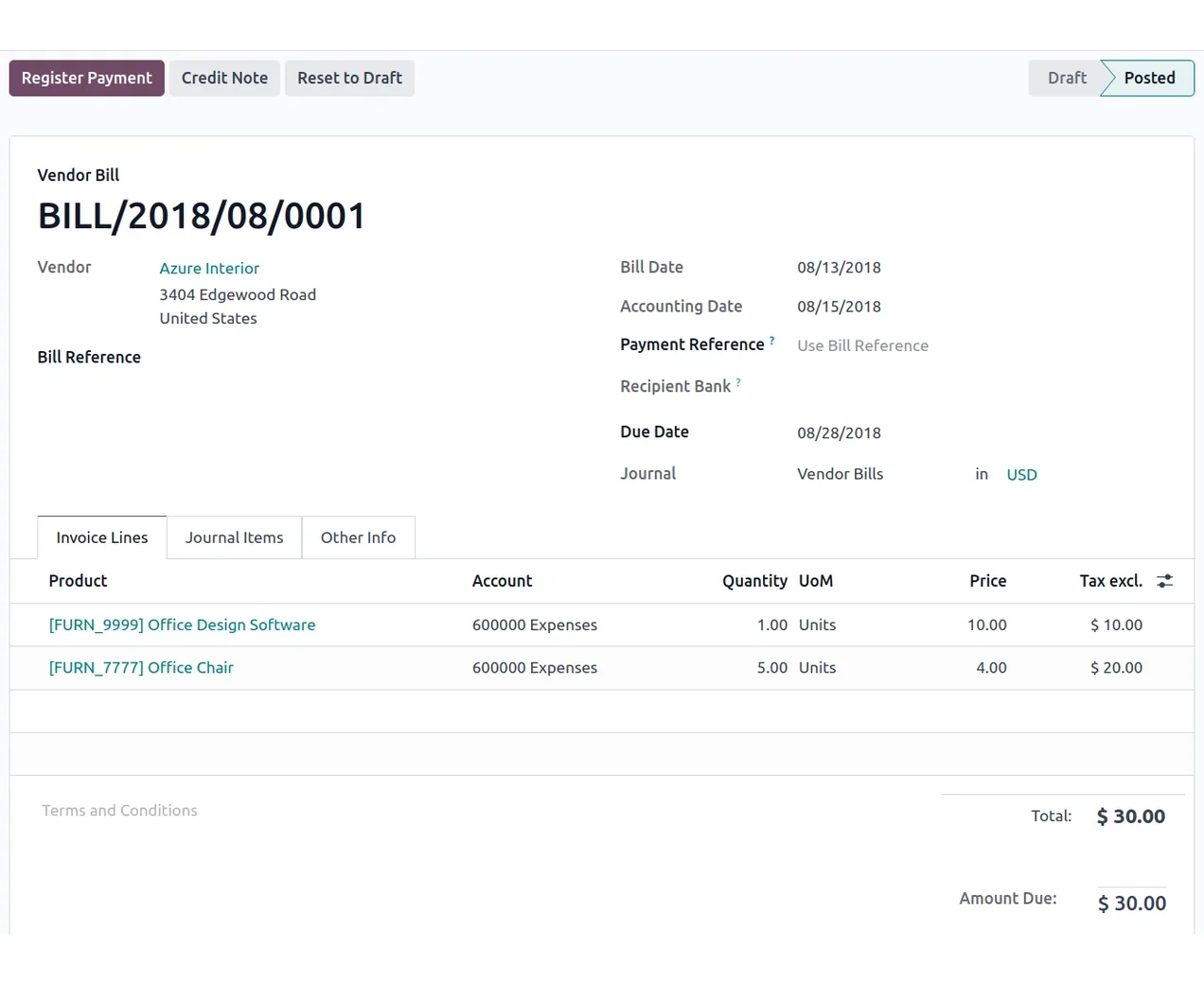
Task: Open column options adjust icon
Action: pos(1165,581)
